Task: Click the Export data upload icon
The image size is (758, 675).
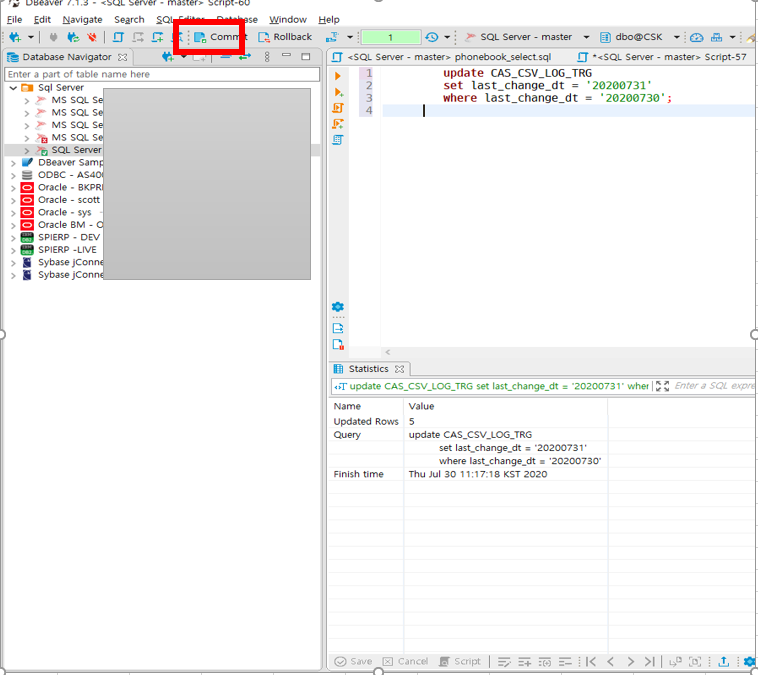Action: click(724, 661)
